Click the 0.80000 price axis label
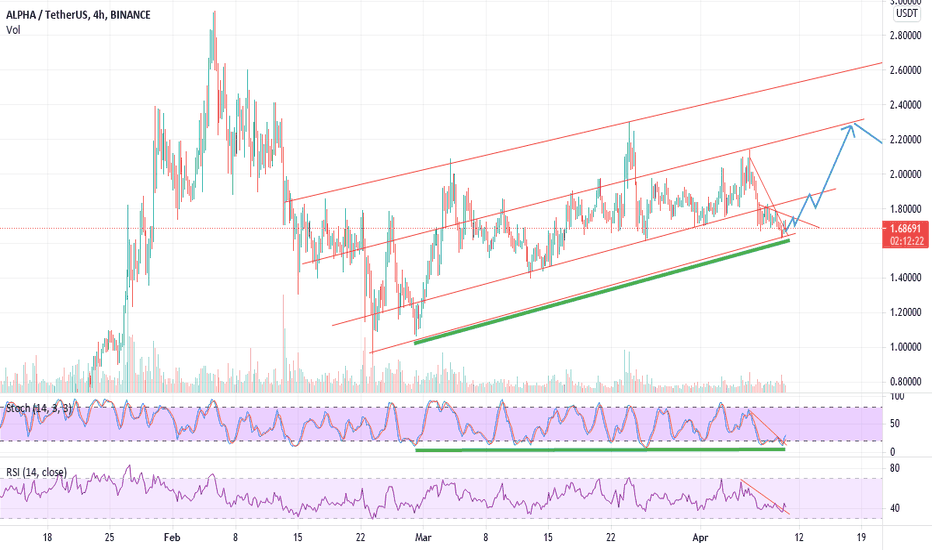The image size is (932, 550). point(905,382)
